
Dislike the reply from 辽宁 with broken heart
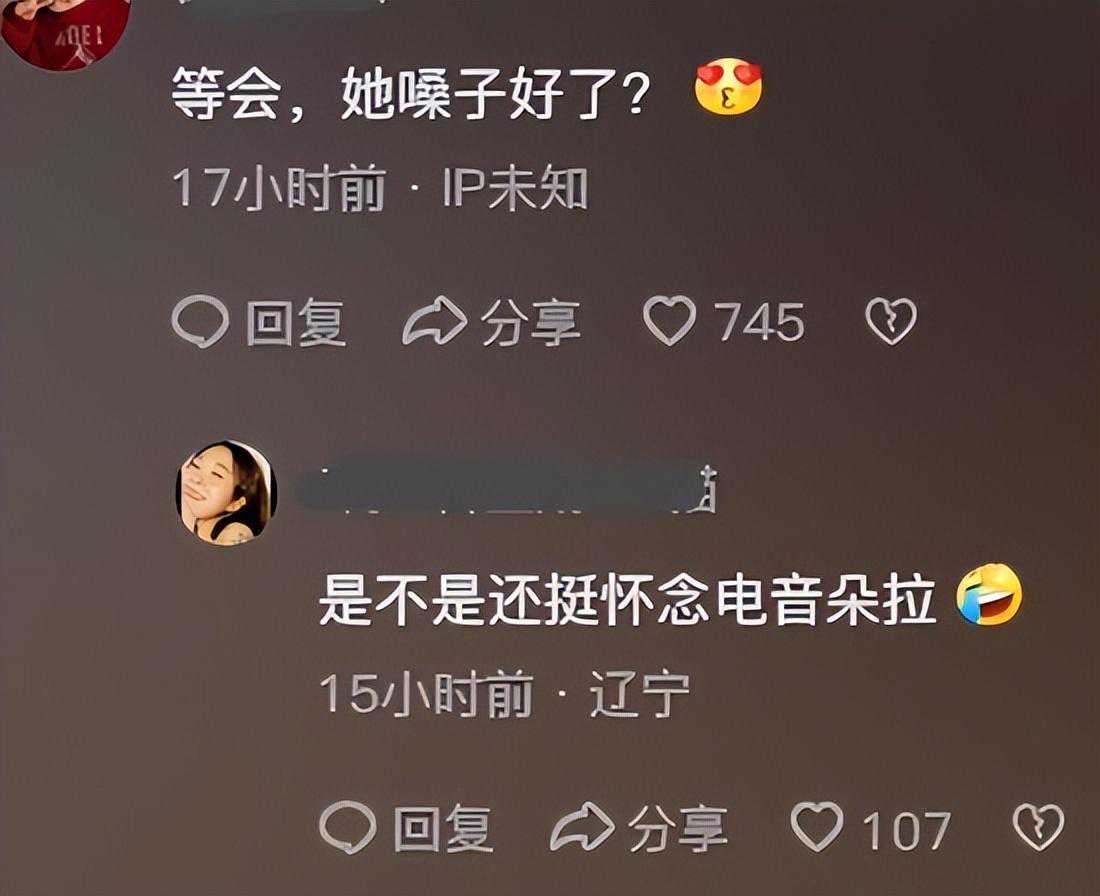(x=1039, y=827)
